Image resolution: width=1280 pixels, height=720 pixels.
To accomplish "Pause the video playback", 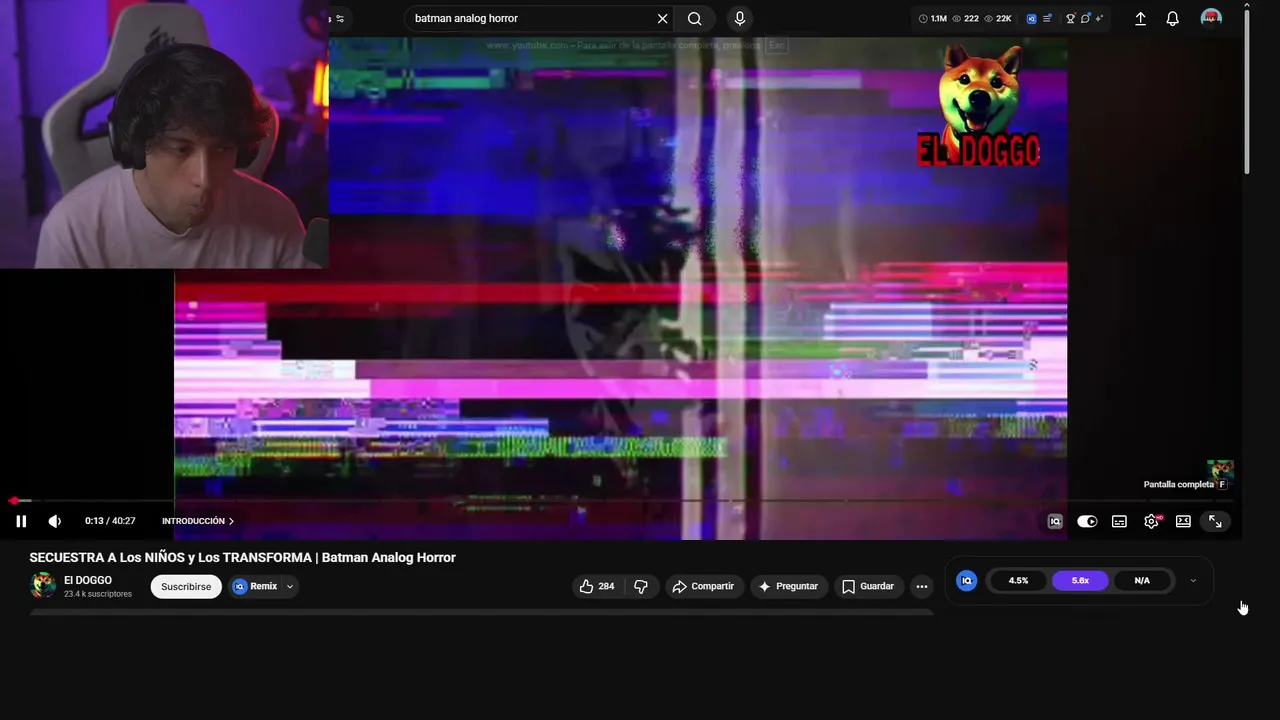I will (21, 521).
